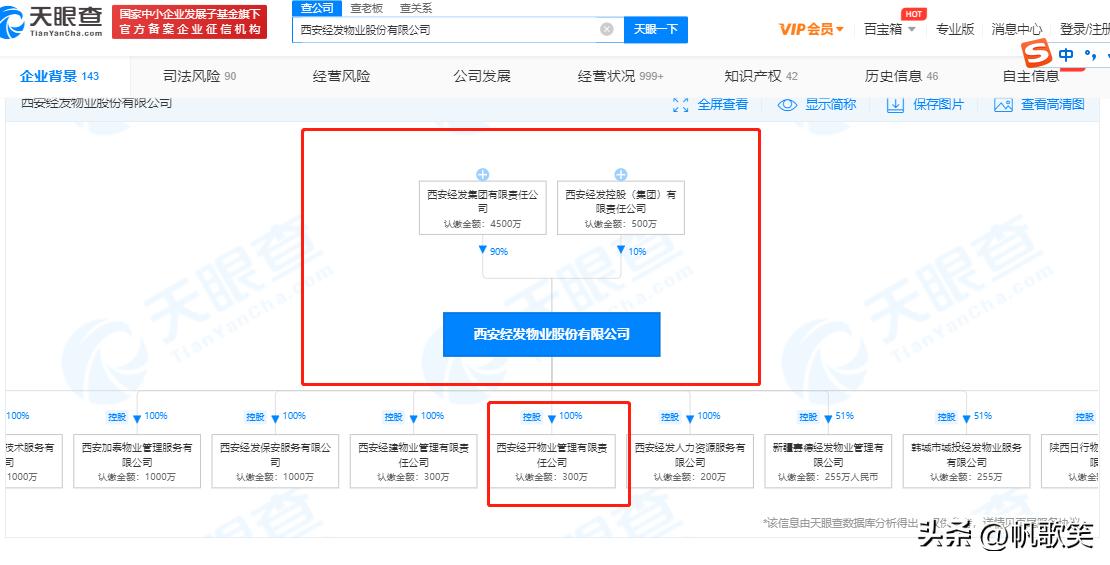Switch to the 知识产权 tab

point(761,76)
